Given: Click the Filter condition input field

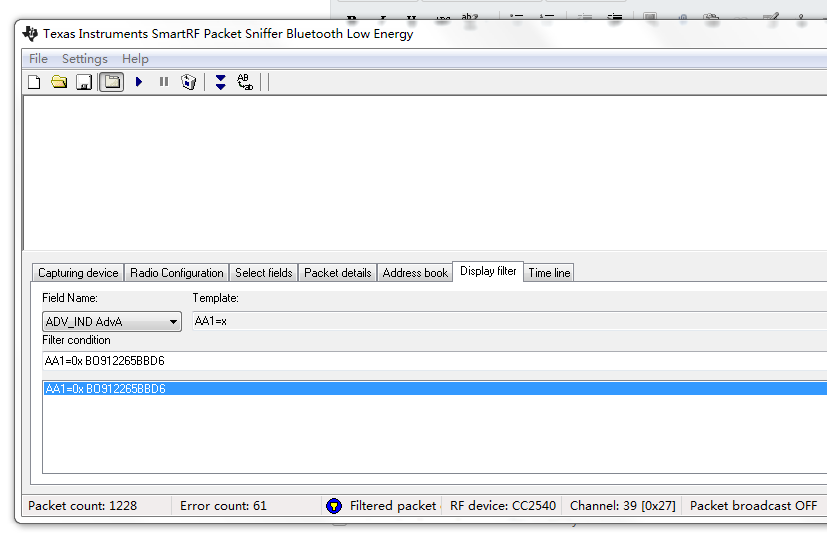Looking at the screenshot, I should click(x=435, y=361).
